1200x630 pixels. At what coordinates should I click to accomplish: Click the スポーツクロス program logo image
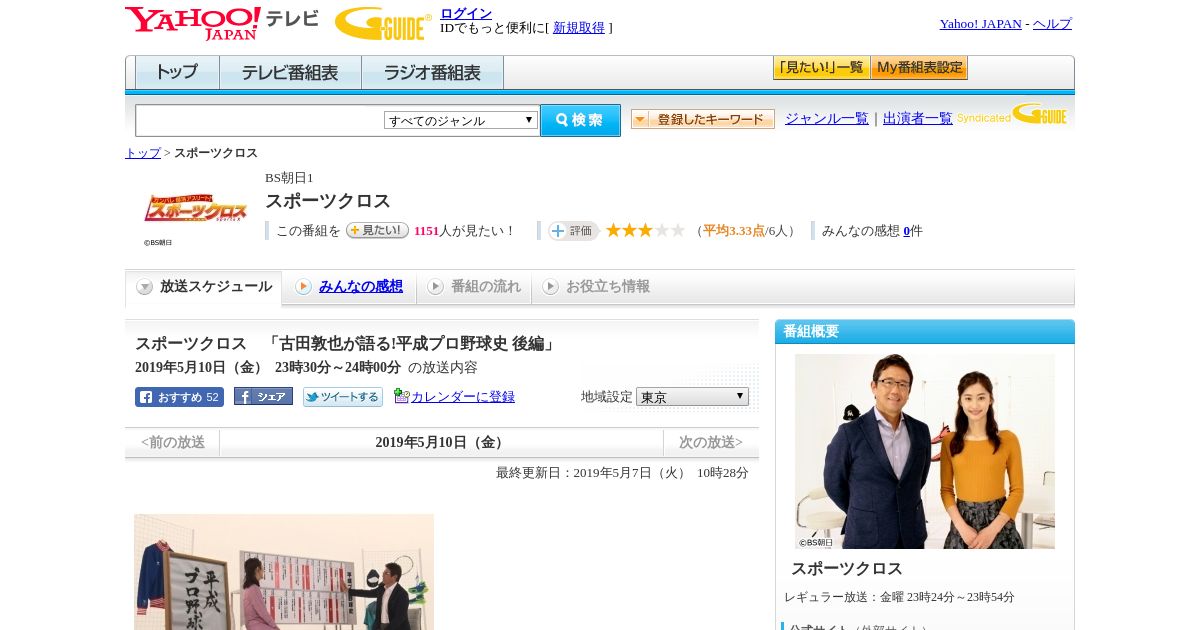(195, 209)
